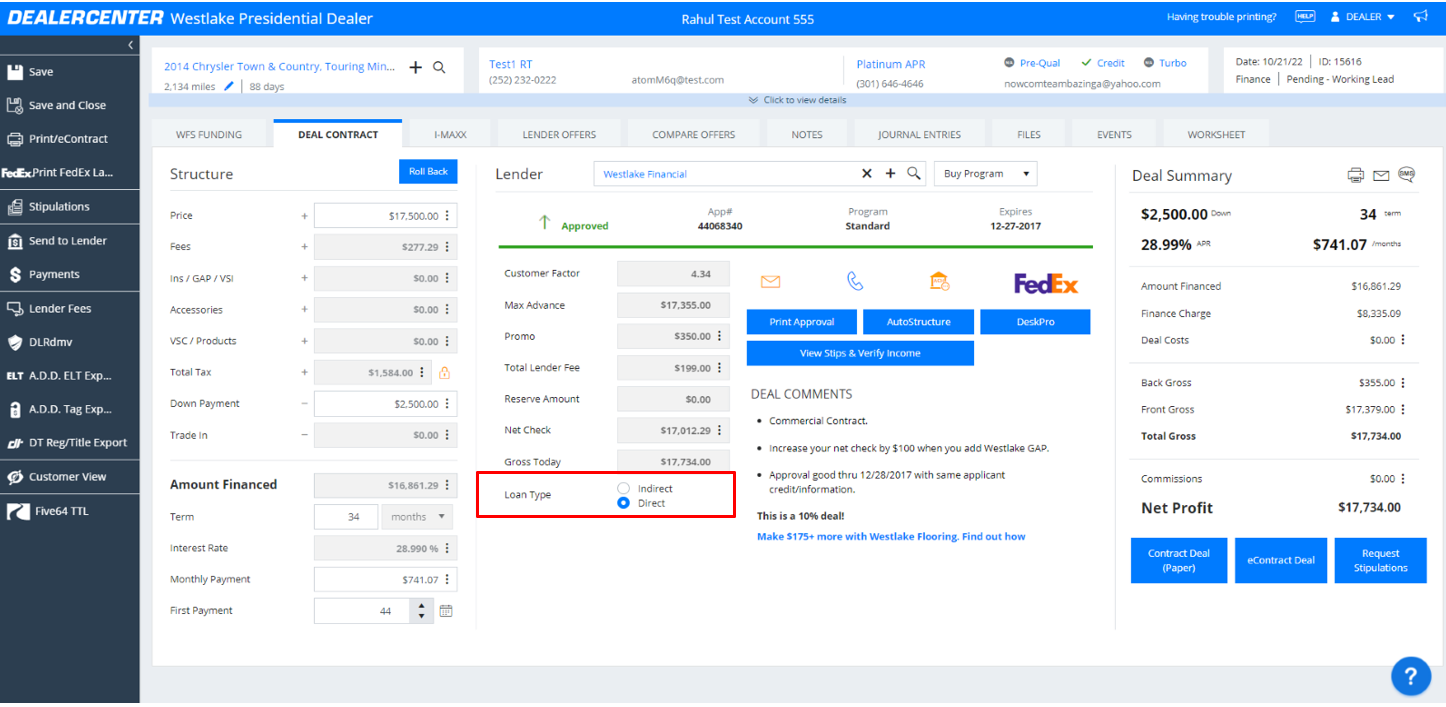This screenshot has height=707, width=1446.
Task: Switch to the I-MAXX tab
Action: click(450, 135)
